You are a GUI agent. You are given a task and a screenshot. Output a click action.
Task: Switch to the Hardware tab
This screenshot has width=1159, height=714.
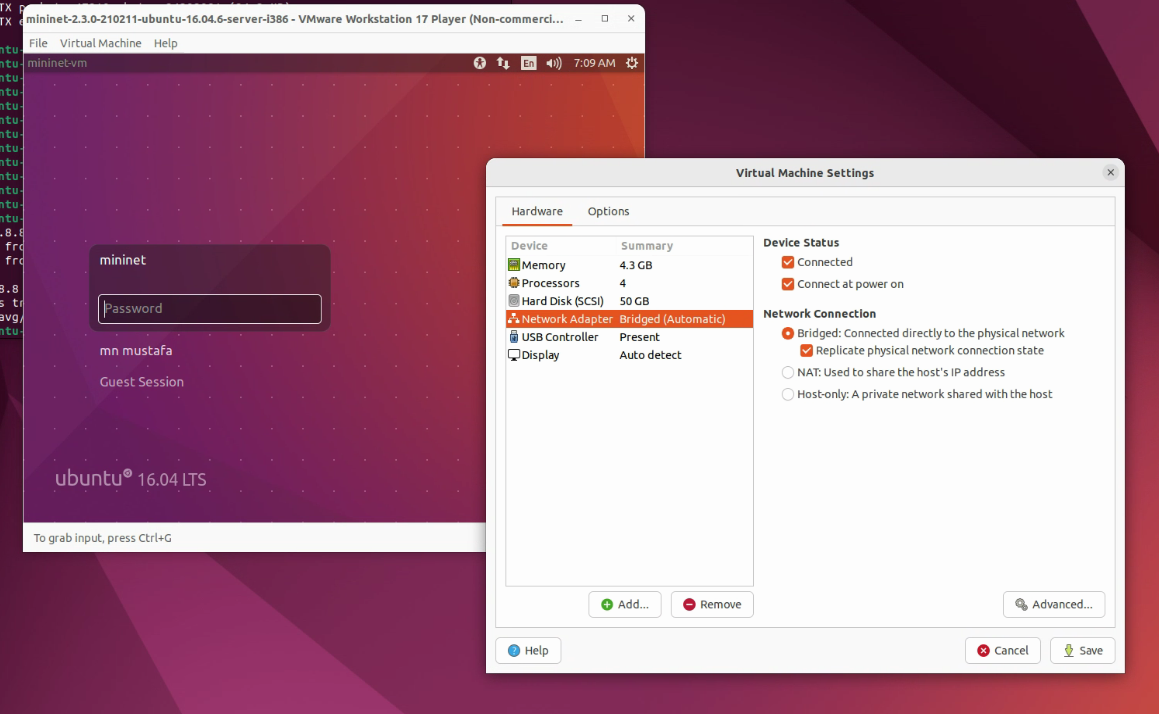tap(537, 211)
